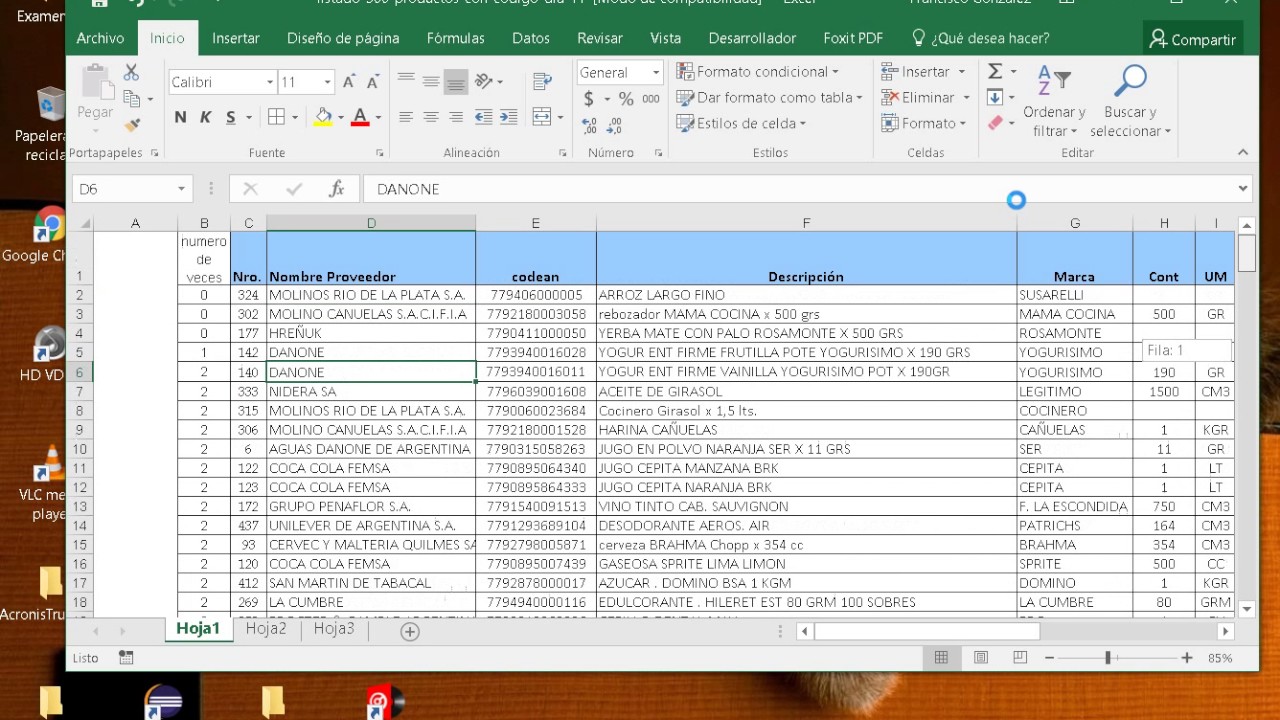The width and height of the screenshot is (1280, 720).
Task: Click merge and center icon
Action: (x=542, y=117)
